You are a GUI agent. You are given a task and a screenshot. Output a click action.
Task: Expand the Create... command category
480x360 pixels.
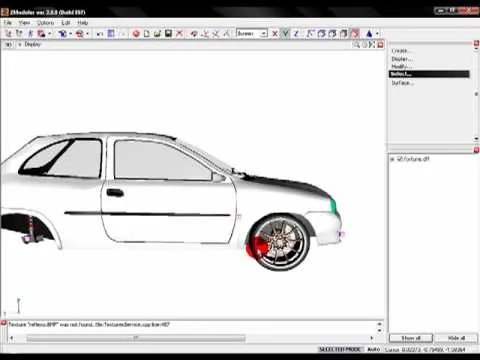[401, 51]
